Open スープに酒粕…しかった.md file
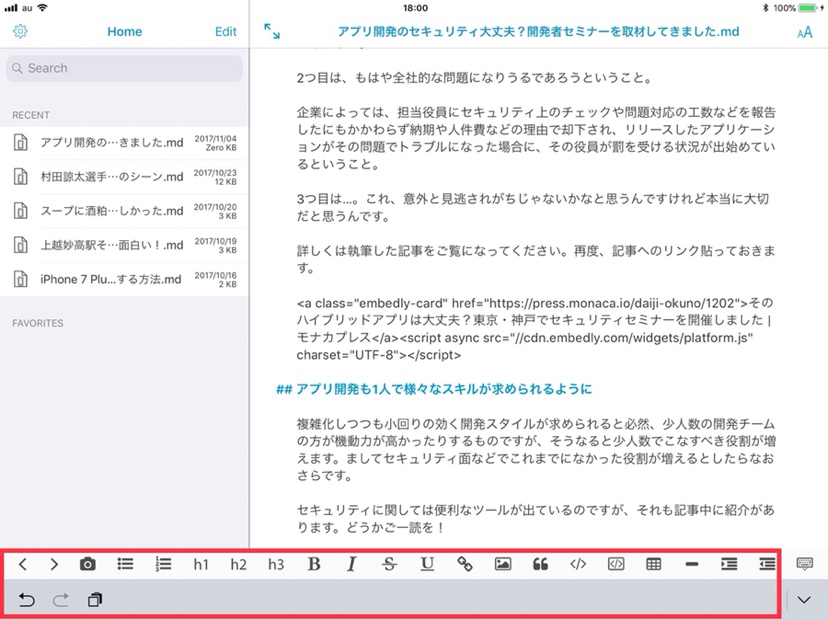 point(125,211)
